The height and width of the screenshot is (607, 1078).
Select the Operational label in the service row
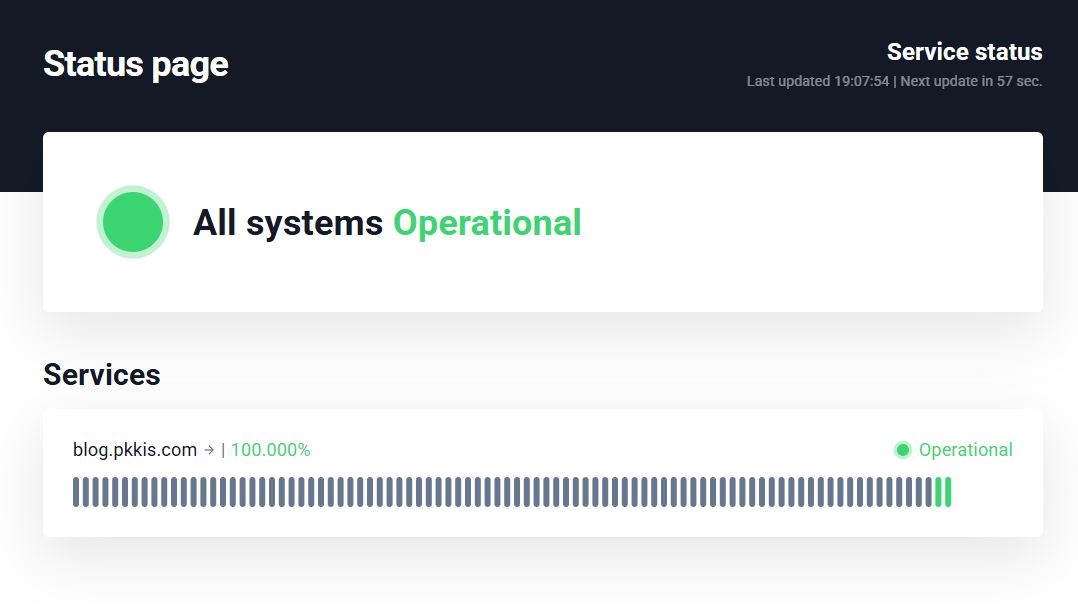tap(965, 450)
